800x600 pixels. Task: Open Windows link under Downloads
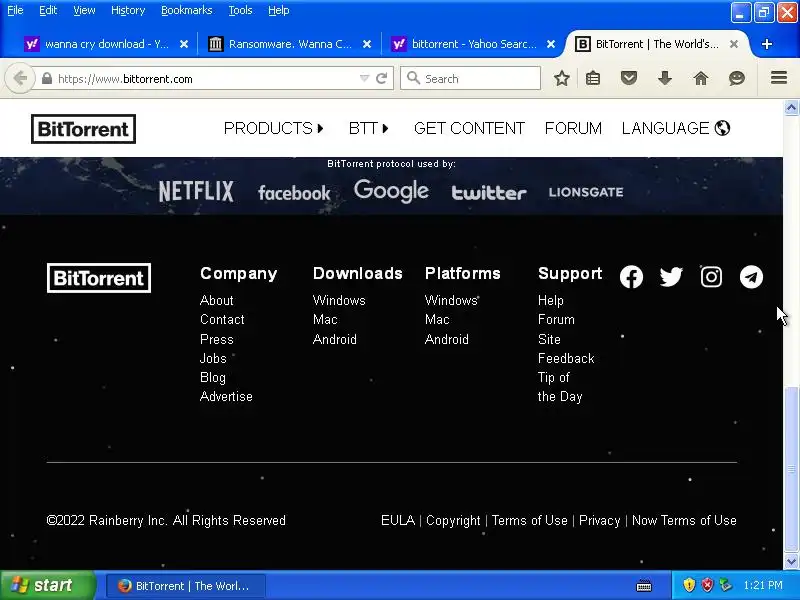point(339,300)
